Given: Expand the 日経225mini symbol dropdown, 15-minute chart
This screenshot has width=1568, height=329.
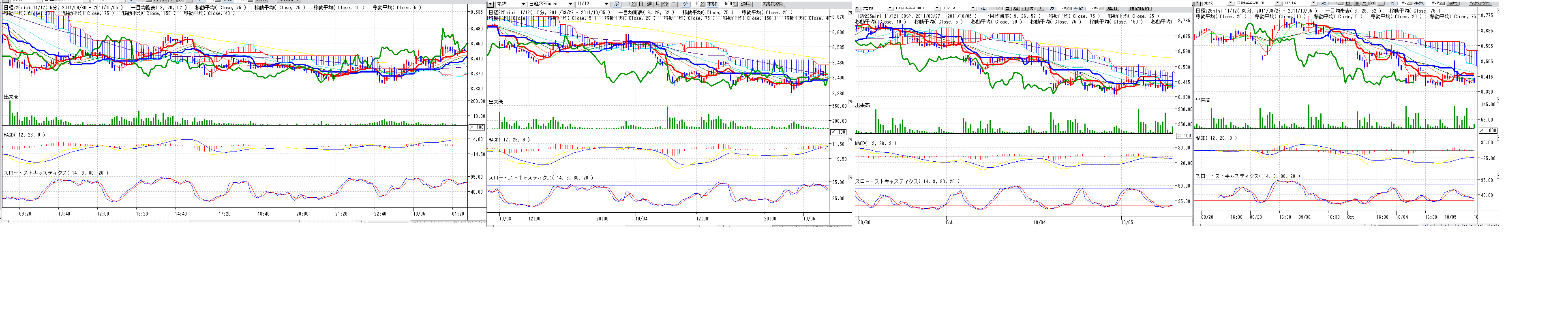Looking at the screenshot, I should coord(570,4).
